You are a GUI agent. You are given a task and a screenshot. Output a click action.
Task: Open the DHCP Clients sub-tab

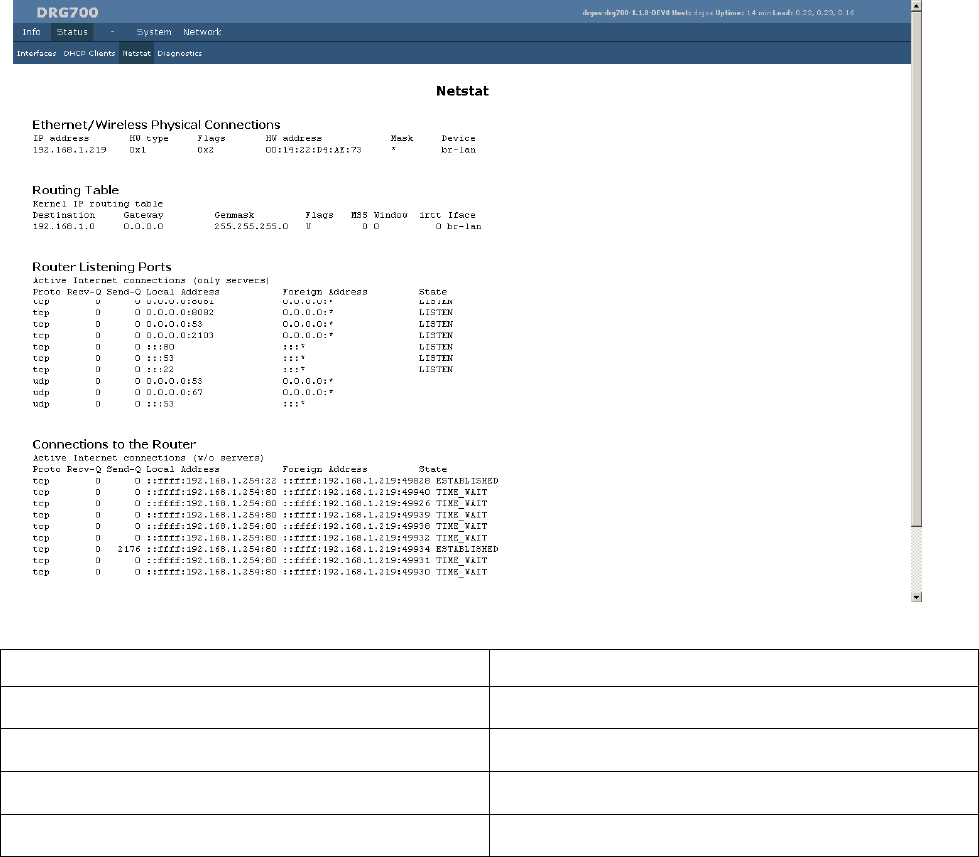click(89, 54)
